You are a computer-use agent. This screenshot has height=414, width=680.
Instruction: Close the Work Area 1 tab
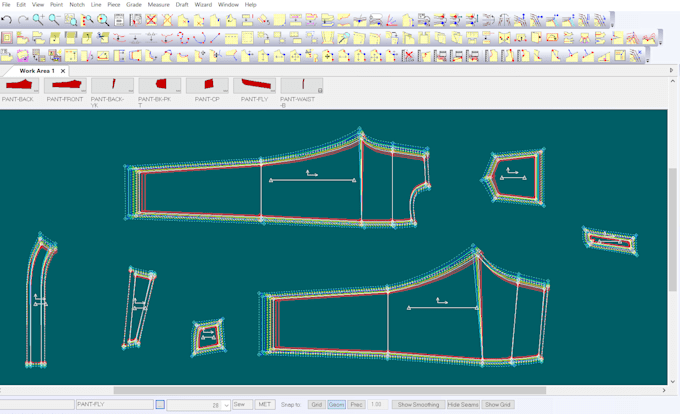tap(63, 71)
